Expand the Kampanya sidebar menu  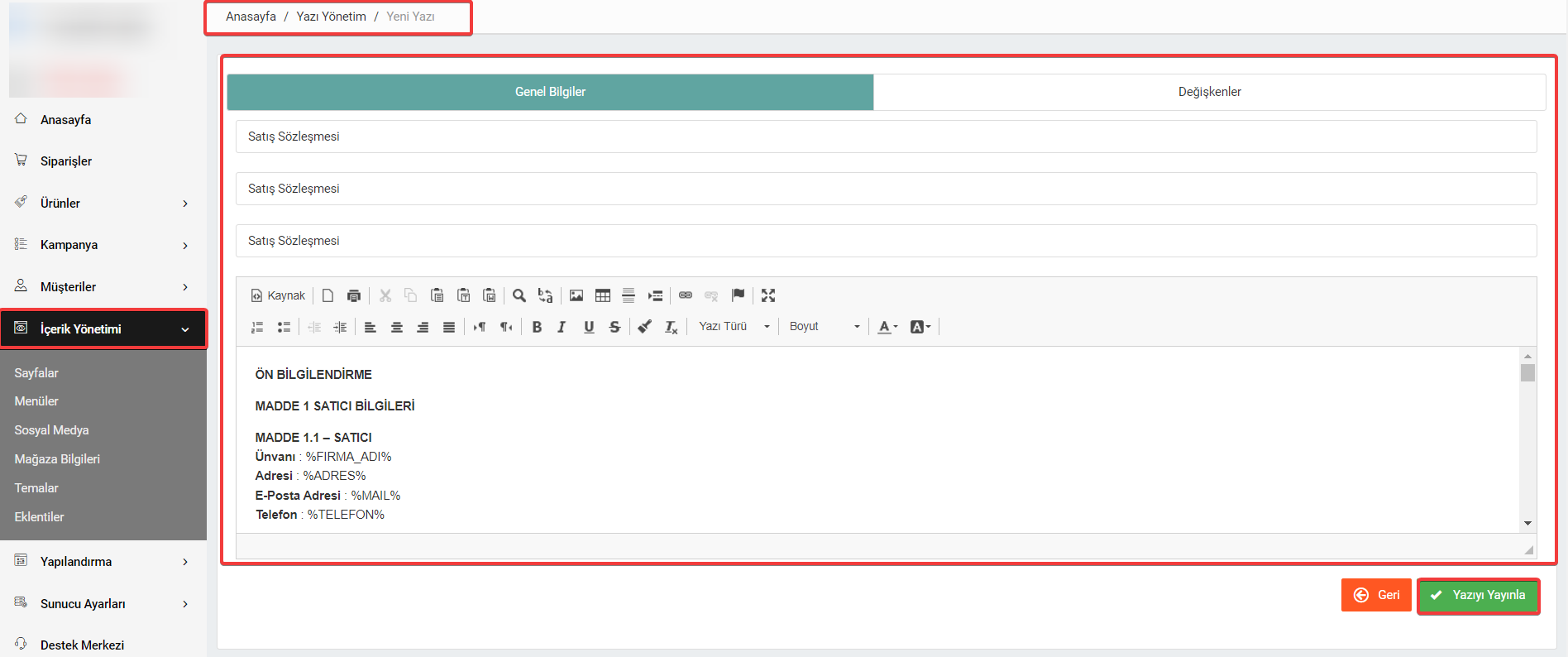pyautogui.click(x=103, y=245)
